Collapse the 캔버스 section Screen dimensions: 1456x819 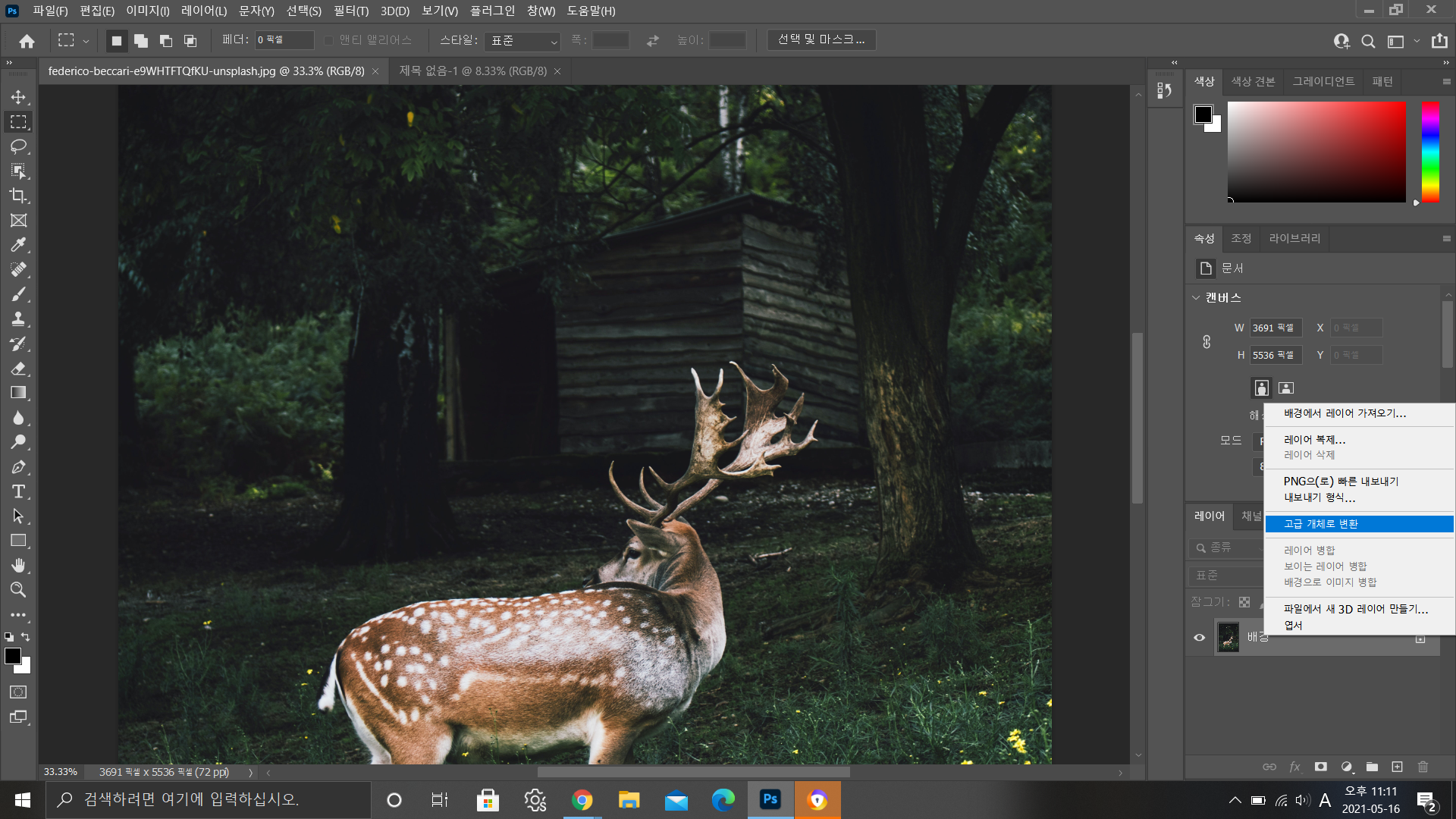click(x=1196, y=297)
